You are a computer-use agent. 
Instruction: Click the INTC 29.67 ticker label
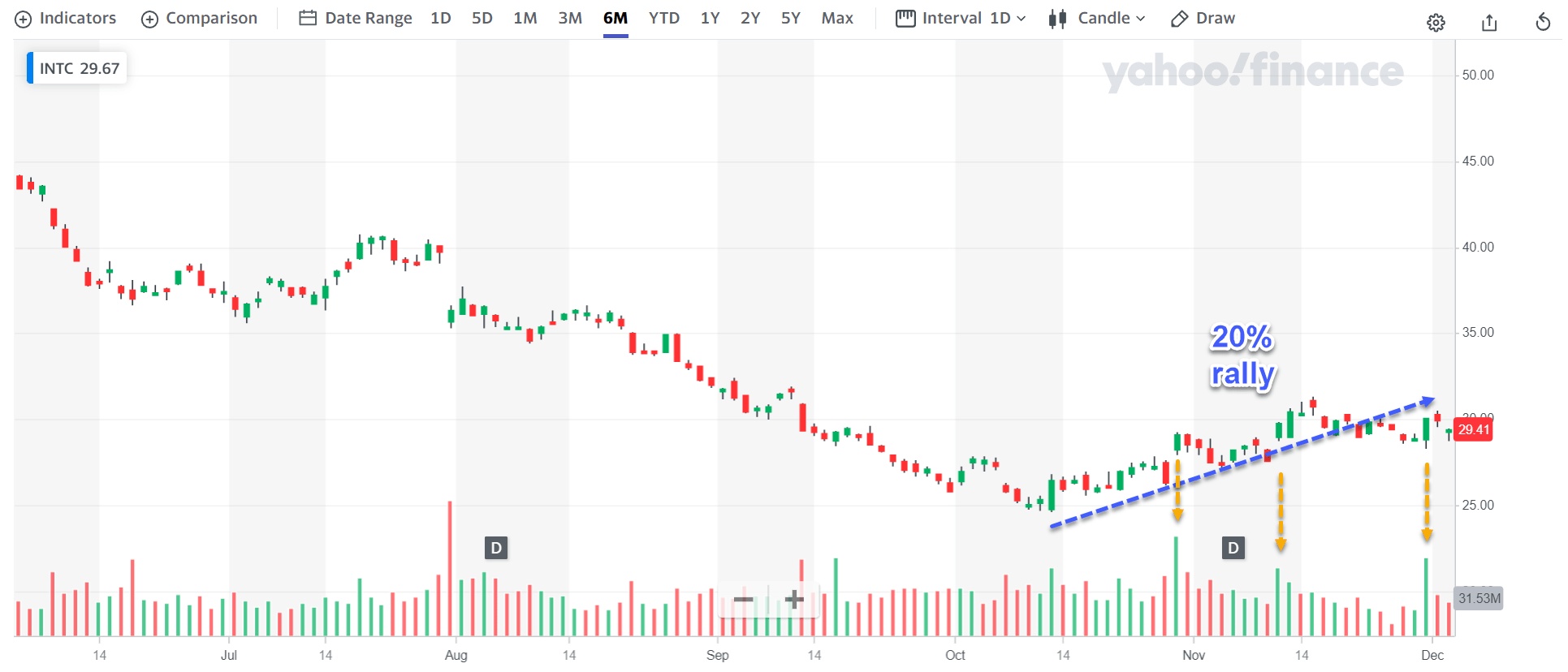pyautogui.click(x=77, y=68)
